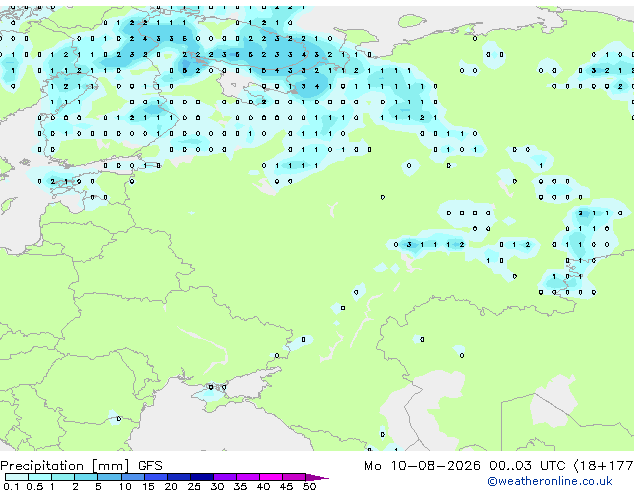Select the 10–15 mm legend swatch
The image size is (634, 490).
coord(132,477)
